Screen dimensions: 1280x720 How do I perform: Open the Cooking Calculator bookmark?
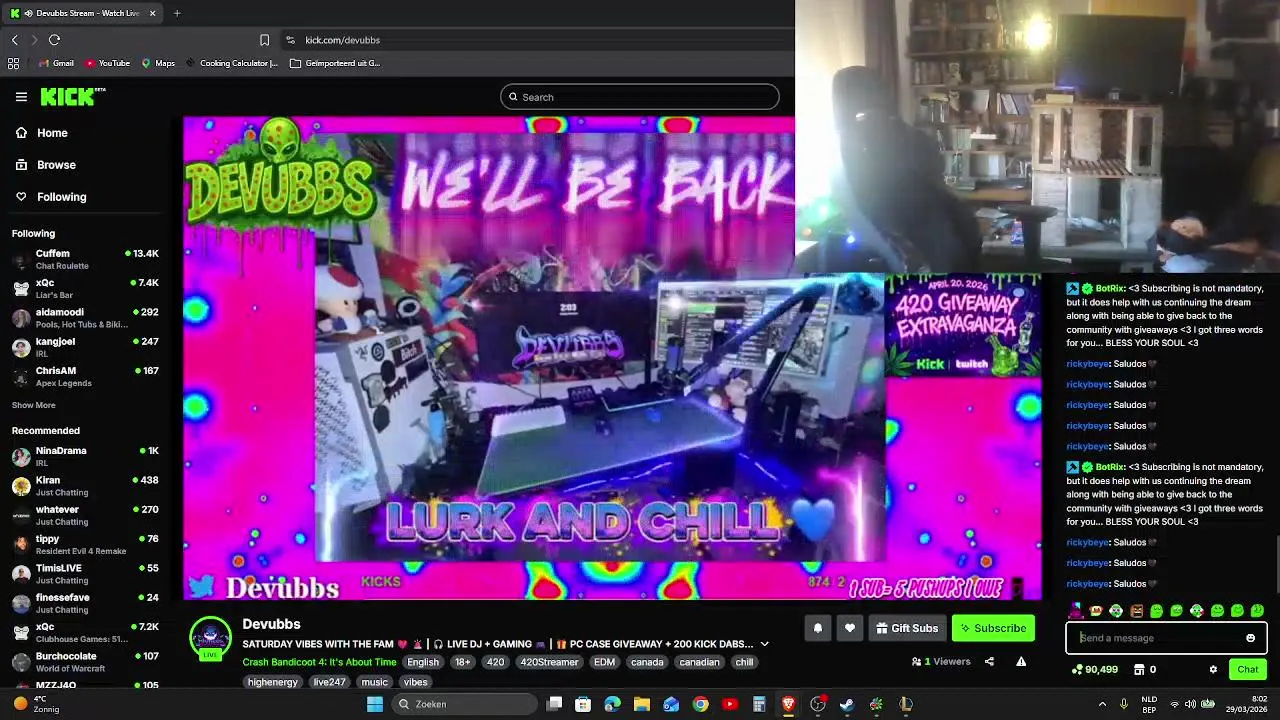click(x=232, y=63)
